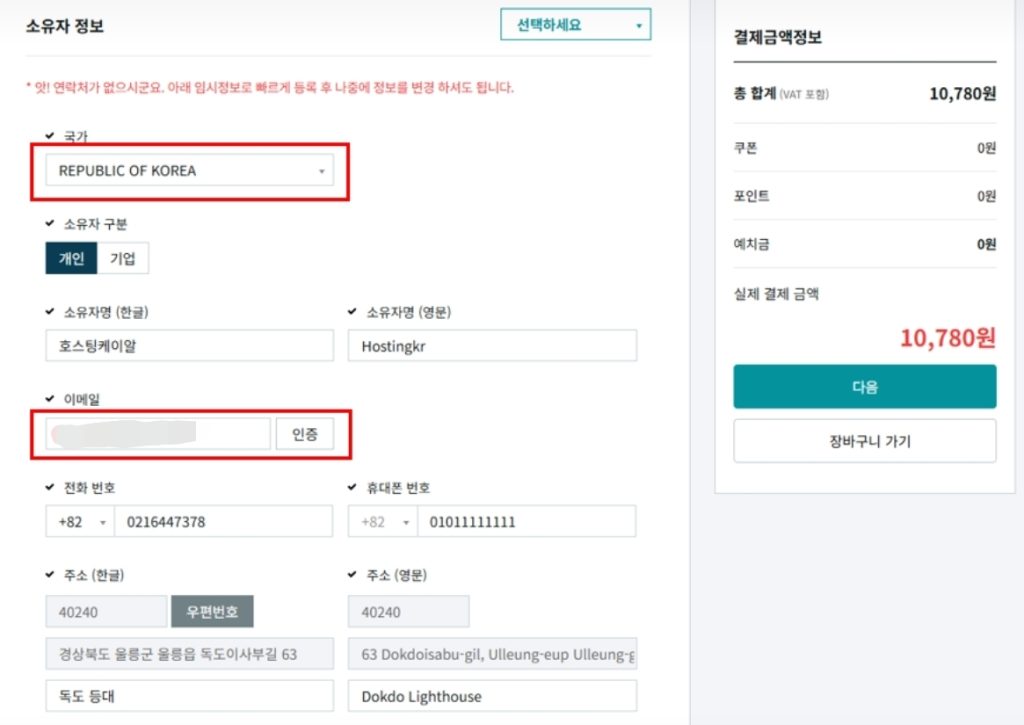Click the 소유자명 (영문) Hostingkr field
The height and width of the screenshot is (725, 1024).
tap(492, 345)
